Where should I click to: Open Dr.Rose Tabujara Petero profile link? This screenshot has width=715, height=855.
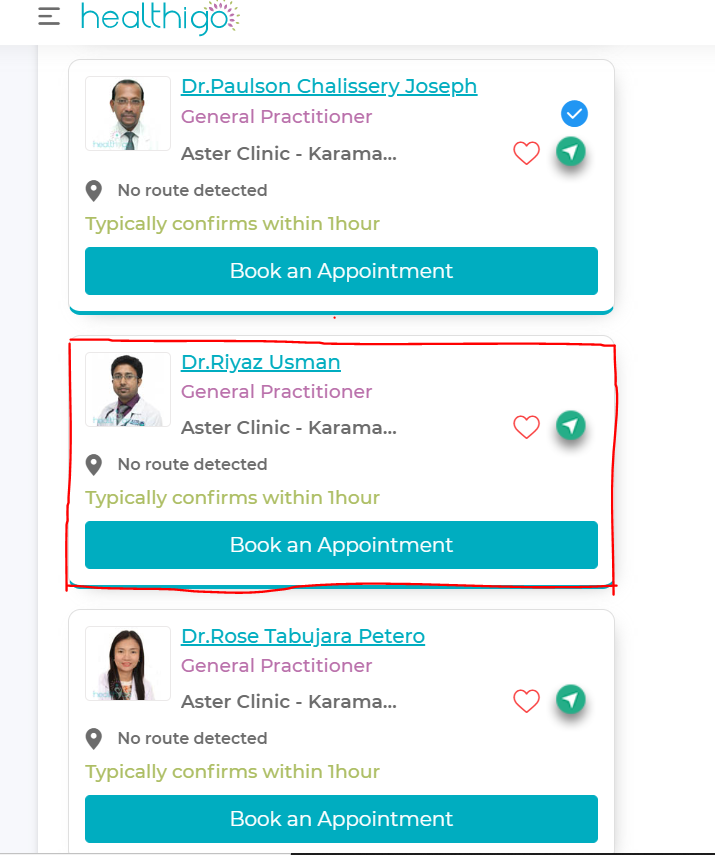(x=303, y=636)
